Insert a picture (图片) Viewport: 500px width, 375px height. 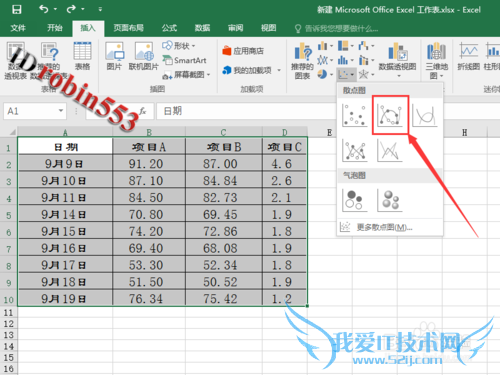point(114,56)
